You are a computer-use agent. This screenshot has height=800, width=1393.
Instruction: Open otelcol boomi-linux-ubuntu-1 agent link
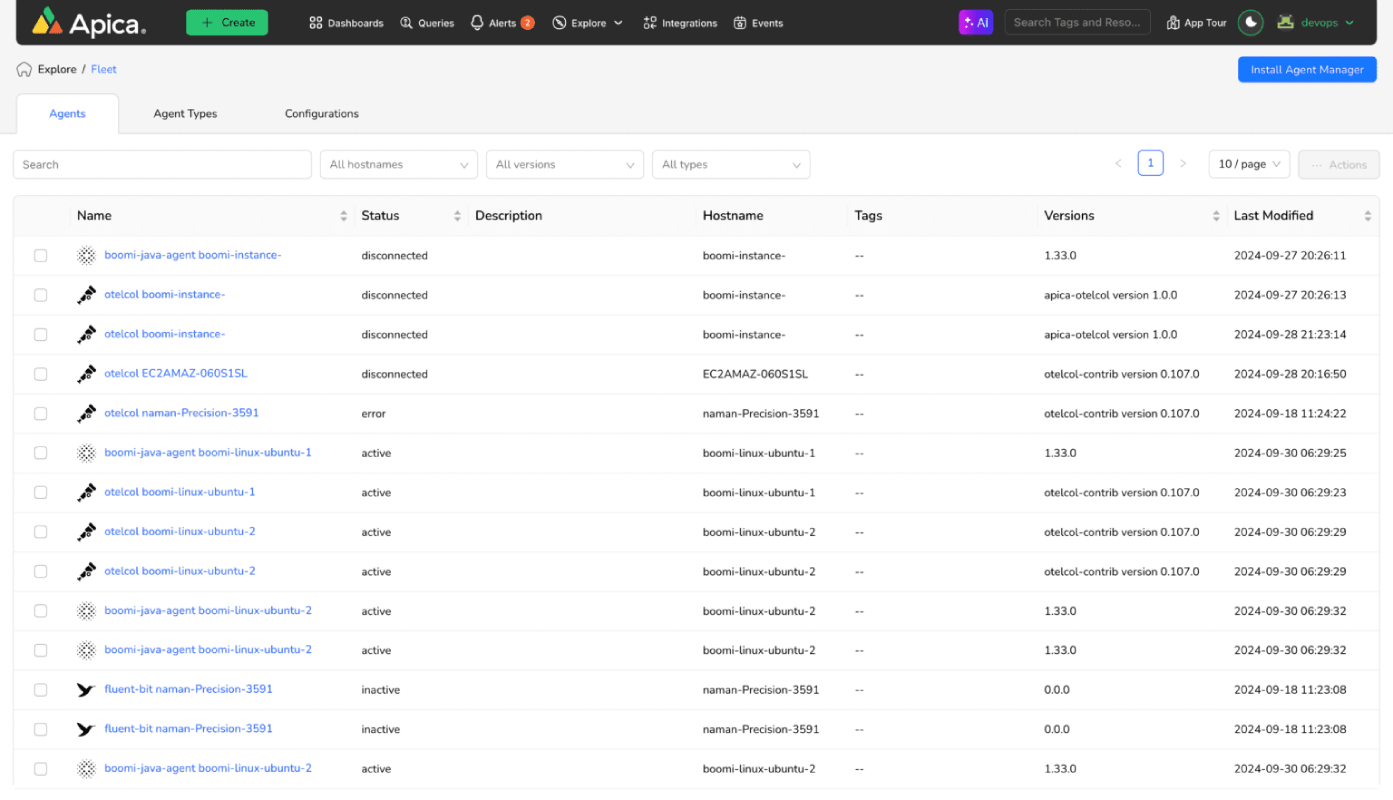click(x=180, y=492)
